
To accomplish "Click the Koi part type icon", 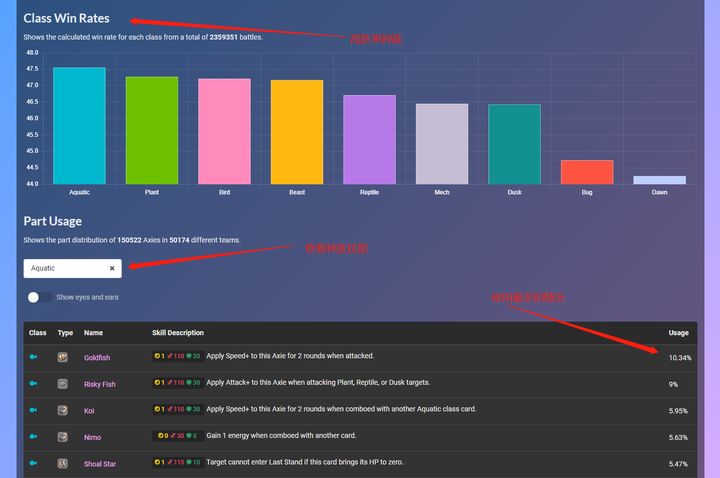I will coord(63,410).
